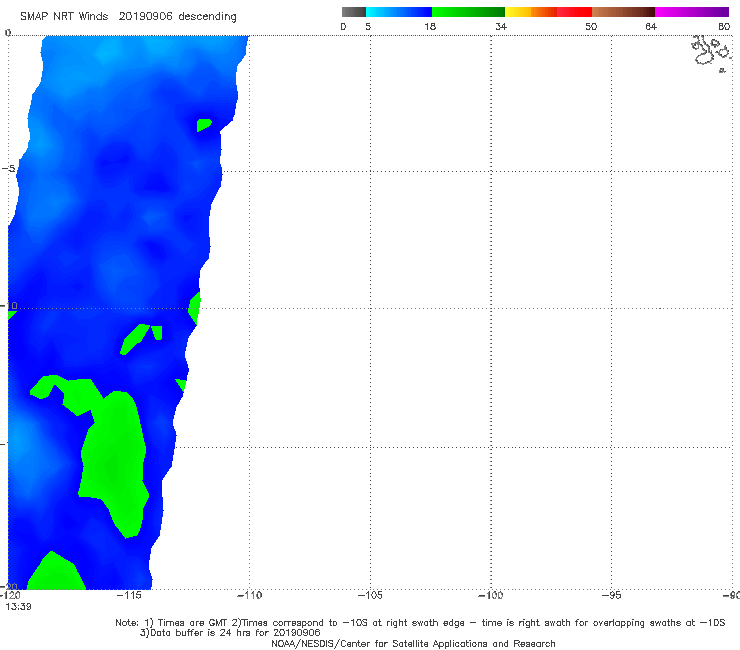
Task: Click the longitude label -110
Action: click(x=249, y=595)
